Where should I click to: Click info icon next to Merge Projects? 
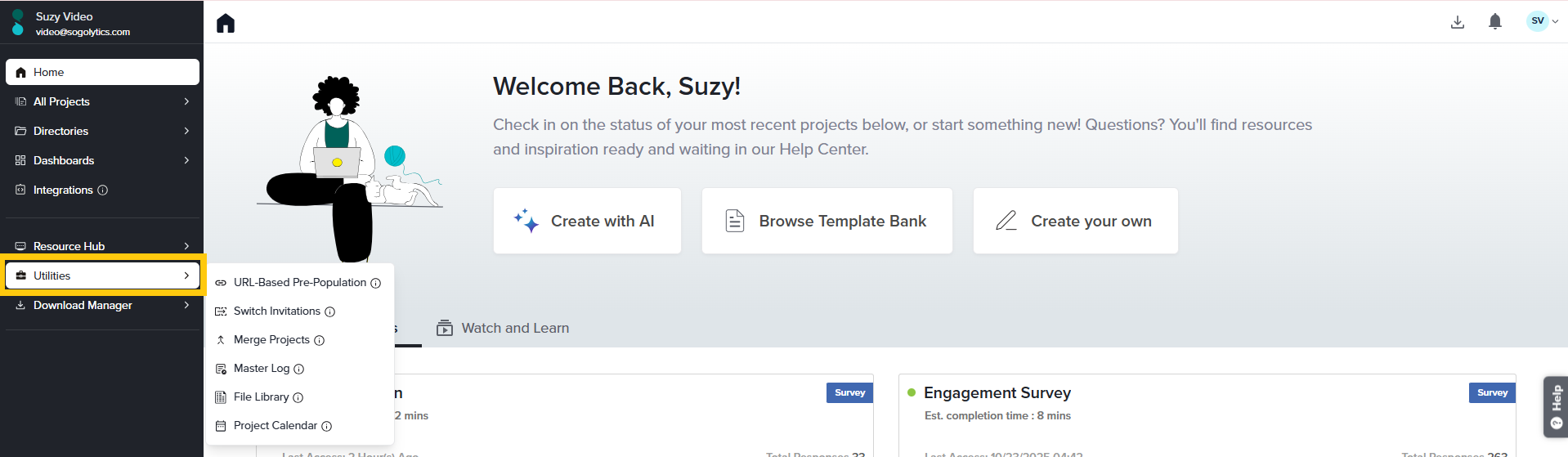(320, 341)
